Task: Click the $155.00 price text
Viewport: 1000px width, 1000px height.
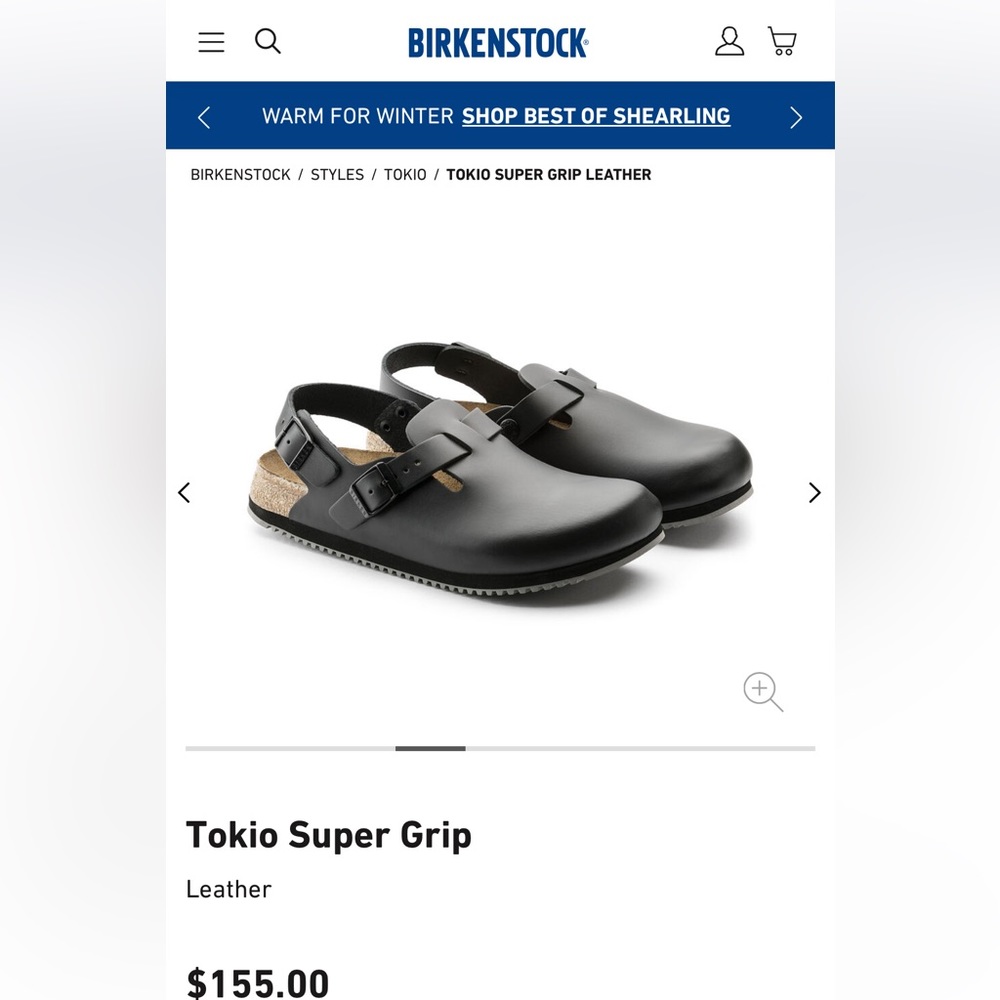Action: coord(257,983)
